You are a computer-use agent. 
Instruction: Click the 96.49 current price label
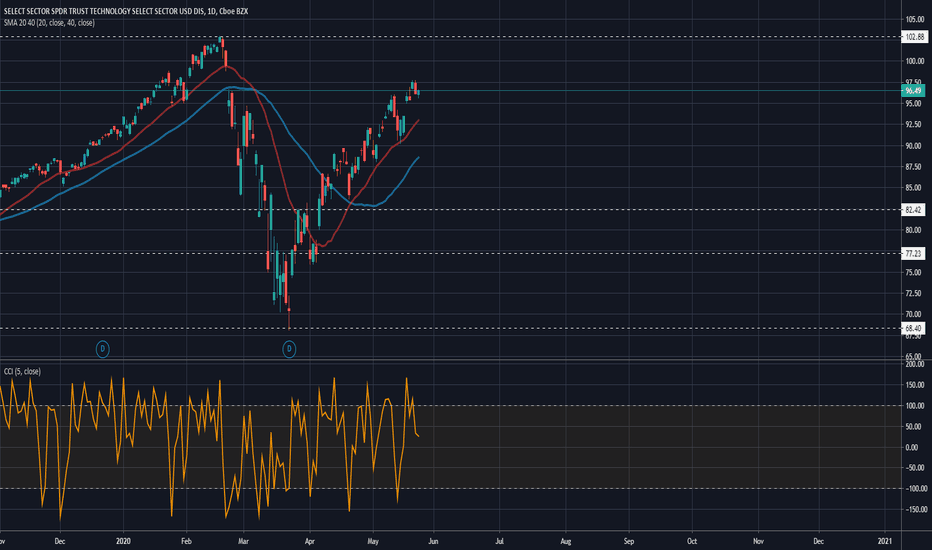click(914, 91)
